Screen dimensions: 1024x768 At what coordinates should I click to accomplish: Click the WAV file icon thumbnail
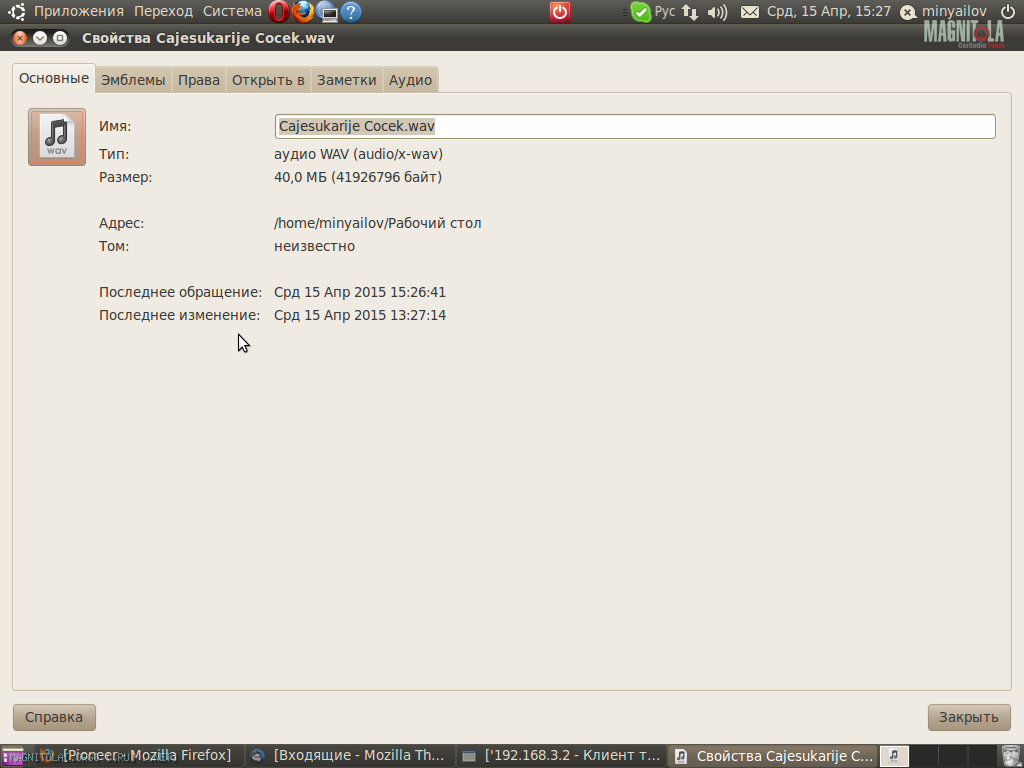[x=57, y=137]
